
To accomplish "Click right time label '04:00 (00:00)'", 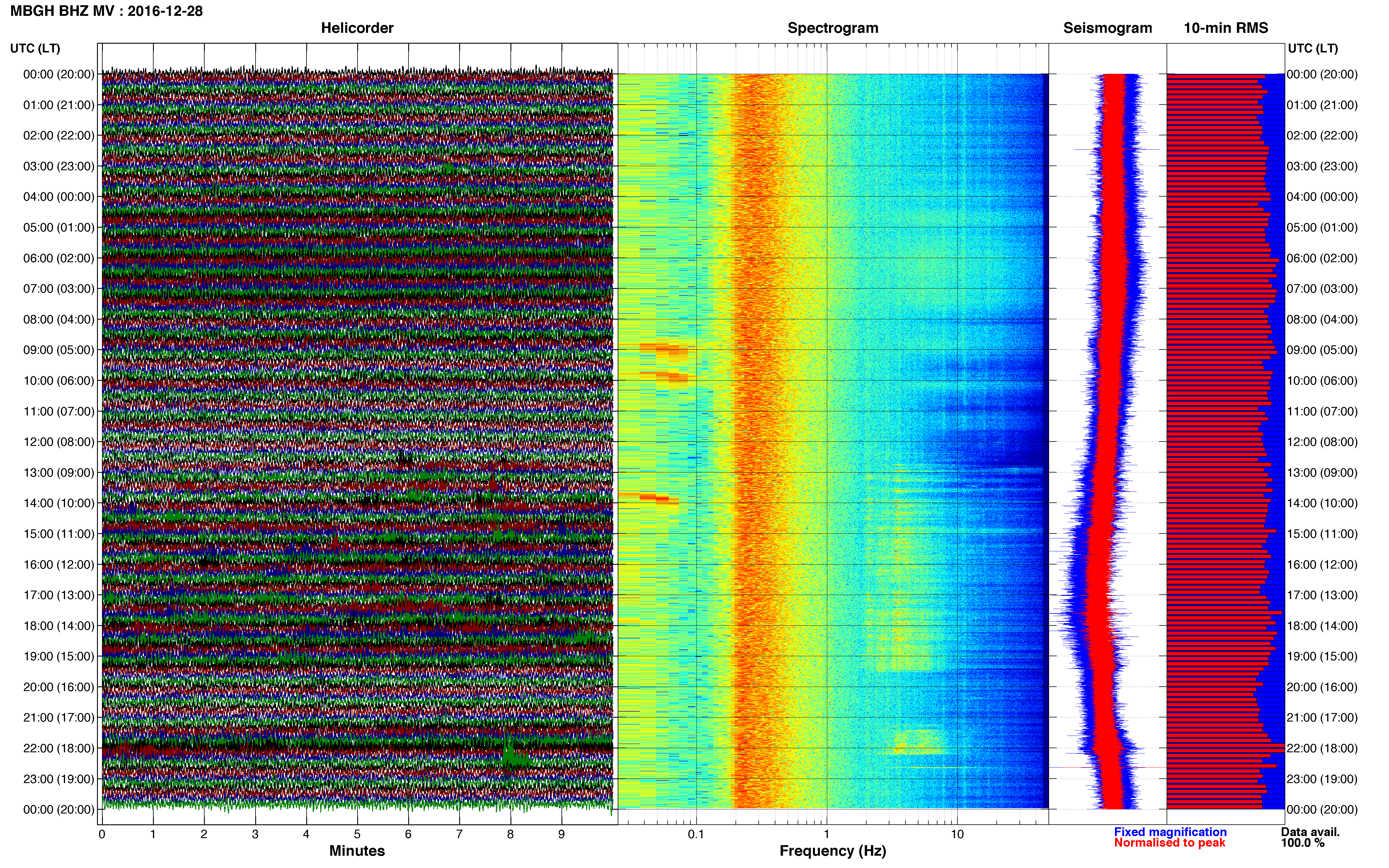I will tap(1322, 197).
